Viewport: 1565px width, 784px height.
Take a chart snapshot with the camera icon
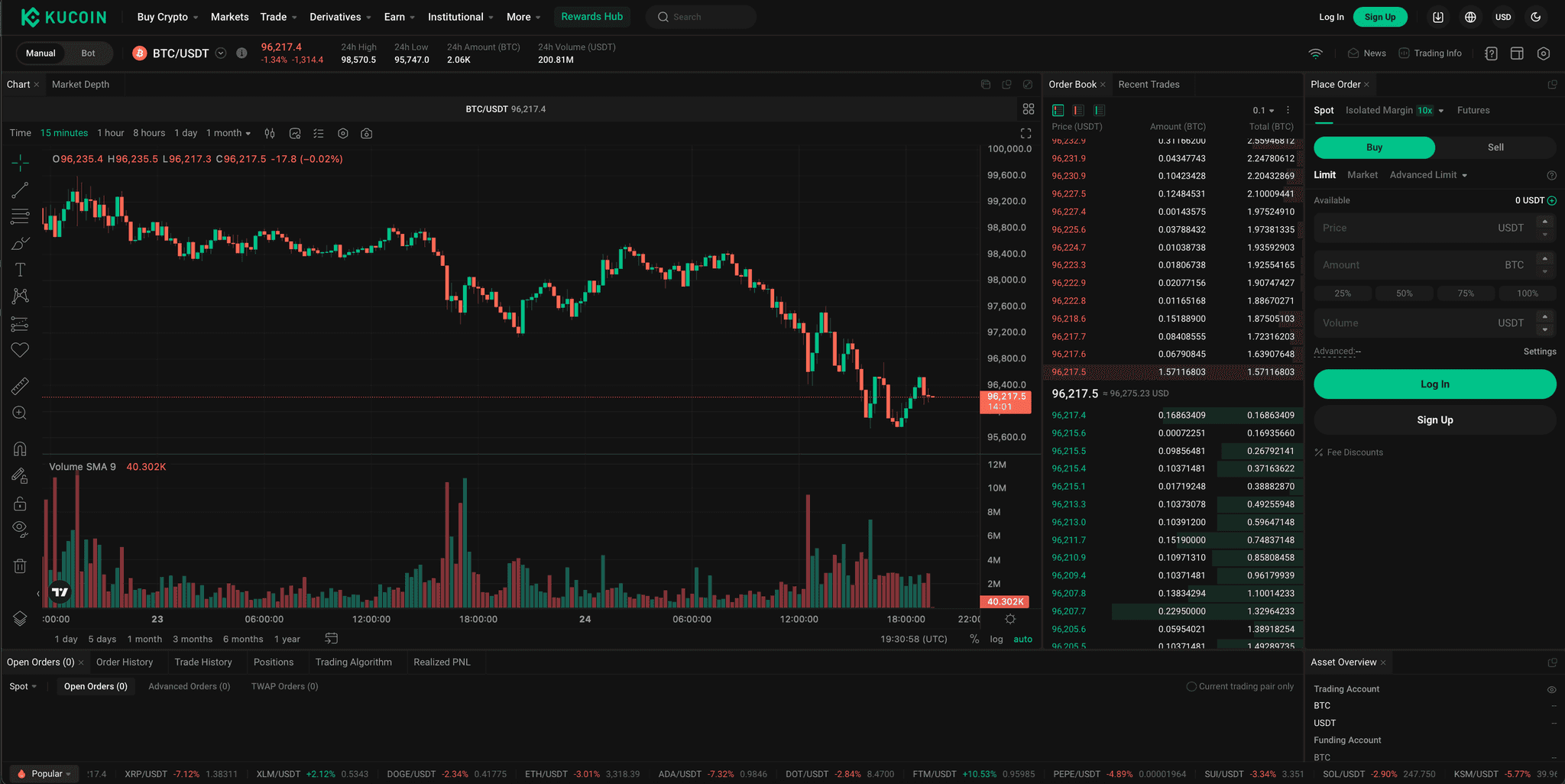tap(367, 133)
